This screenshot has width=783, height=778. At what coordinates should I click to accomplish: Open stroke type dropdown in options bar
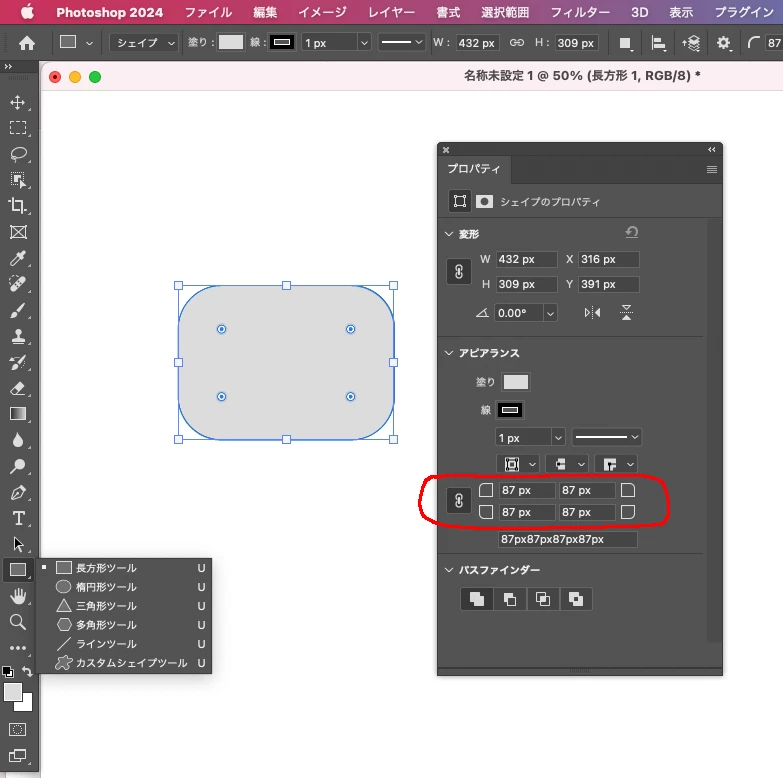pyautogui.click(x=401, y=42)
